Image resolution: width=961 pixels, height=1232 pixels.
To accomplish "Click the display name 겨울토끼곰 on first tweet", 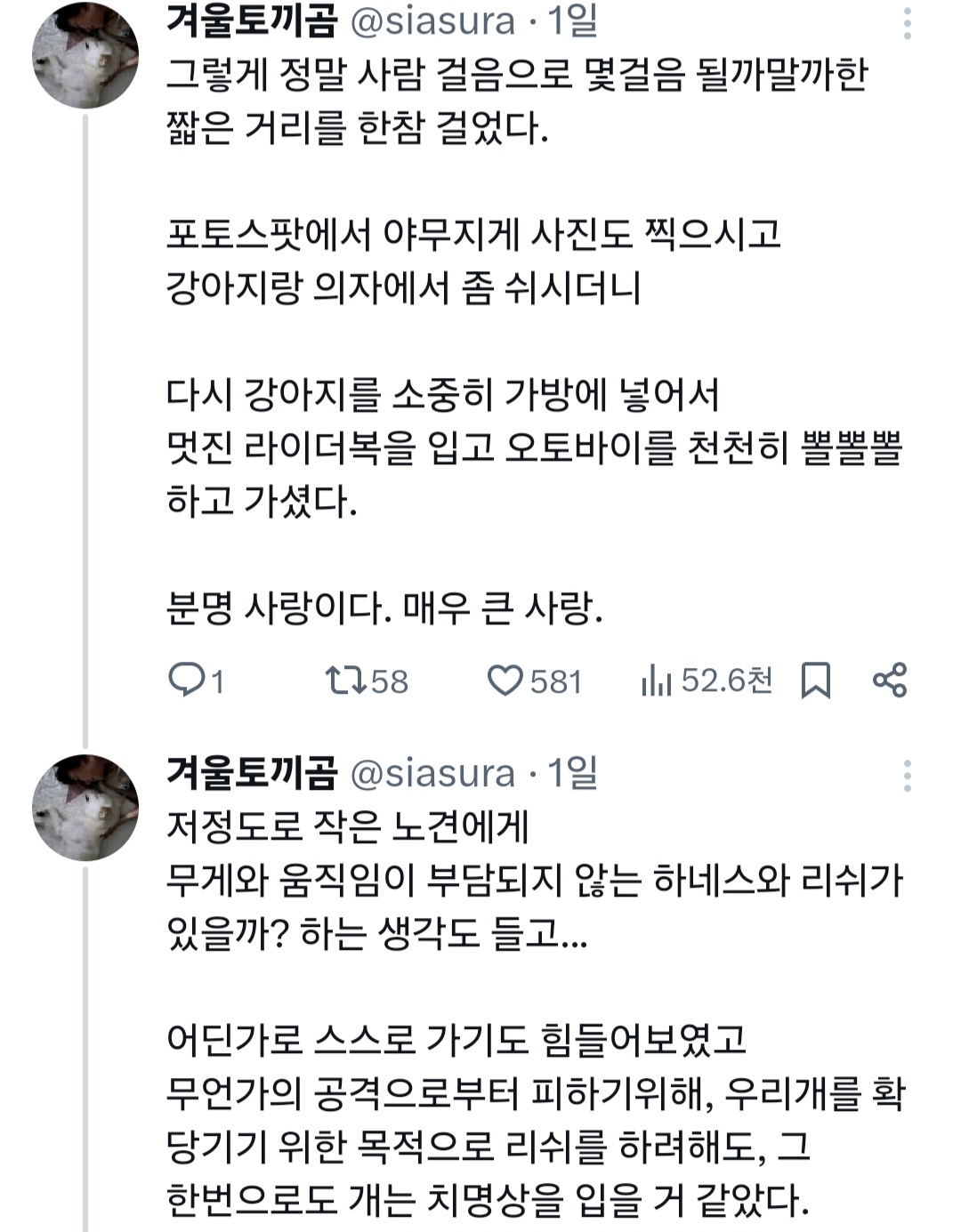I will 252,21.
